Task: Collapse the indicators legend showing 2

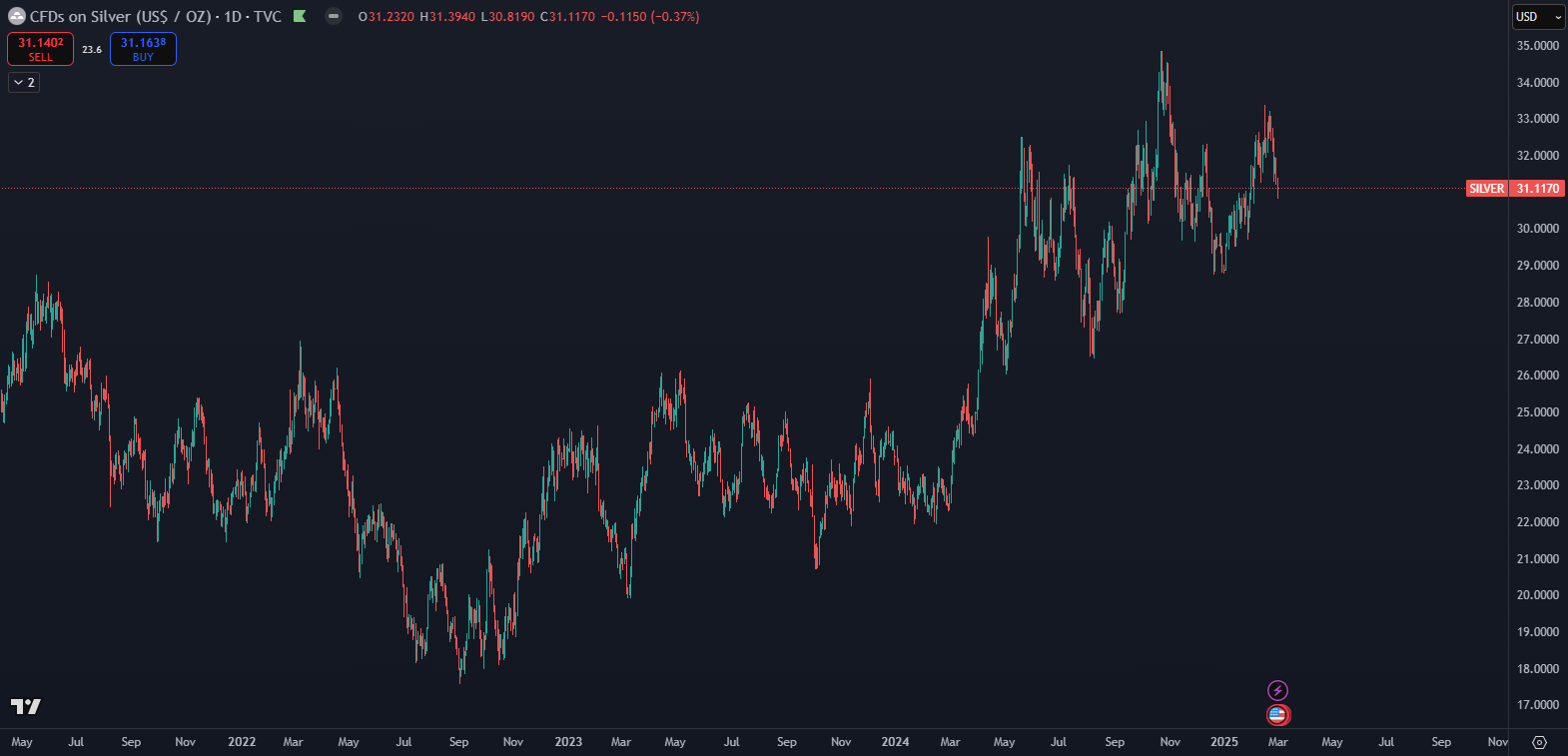Action: pos(24,83)
